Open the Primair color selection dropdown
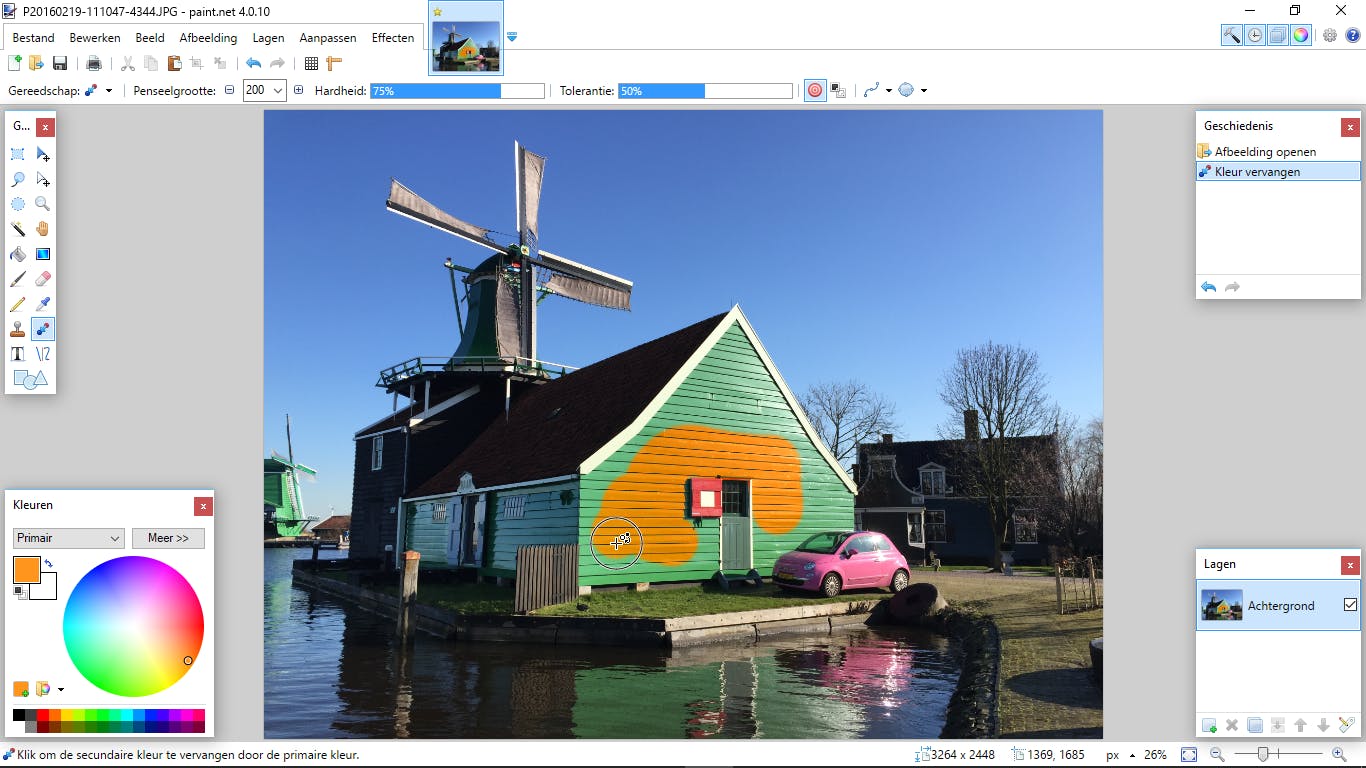1366x768 pixels. tap(68, 538)
